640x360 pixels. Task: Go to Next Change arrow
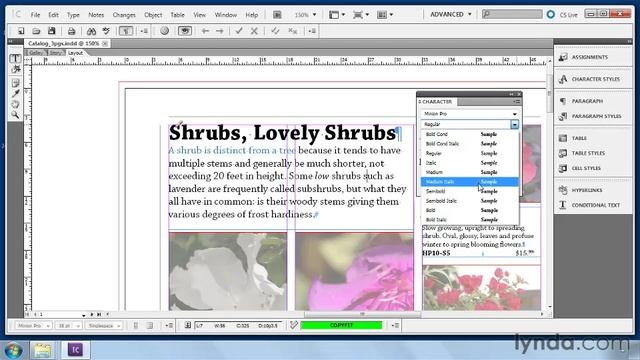[x=220, y=31]
